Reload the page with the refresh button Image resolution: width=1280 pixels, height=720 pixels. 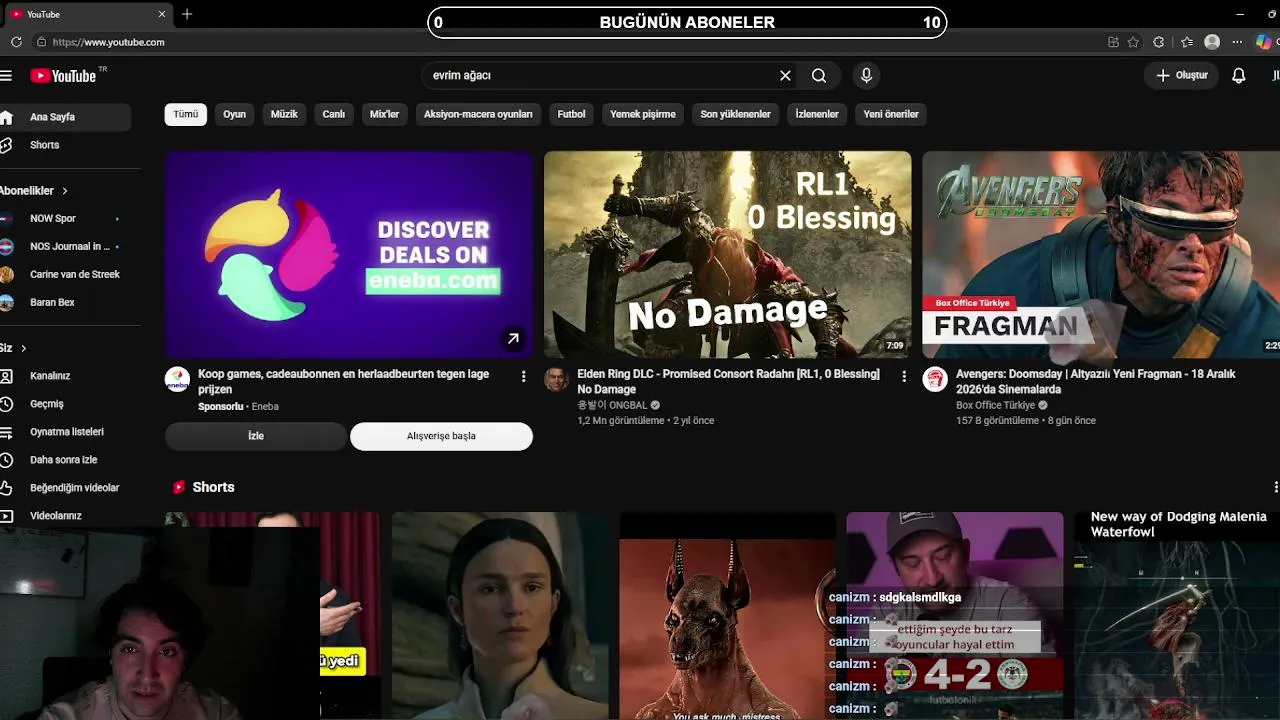16,42
